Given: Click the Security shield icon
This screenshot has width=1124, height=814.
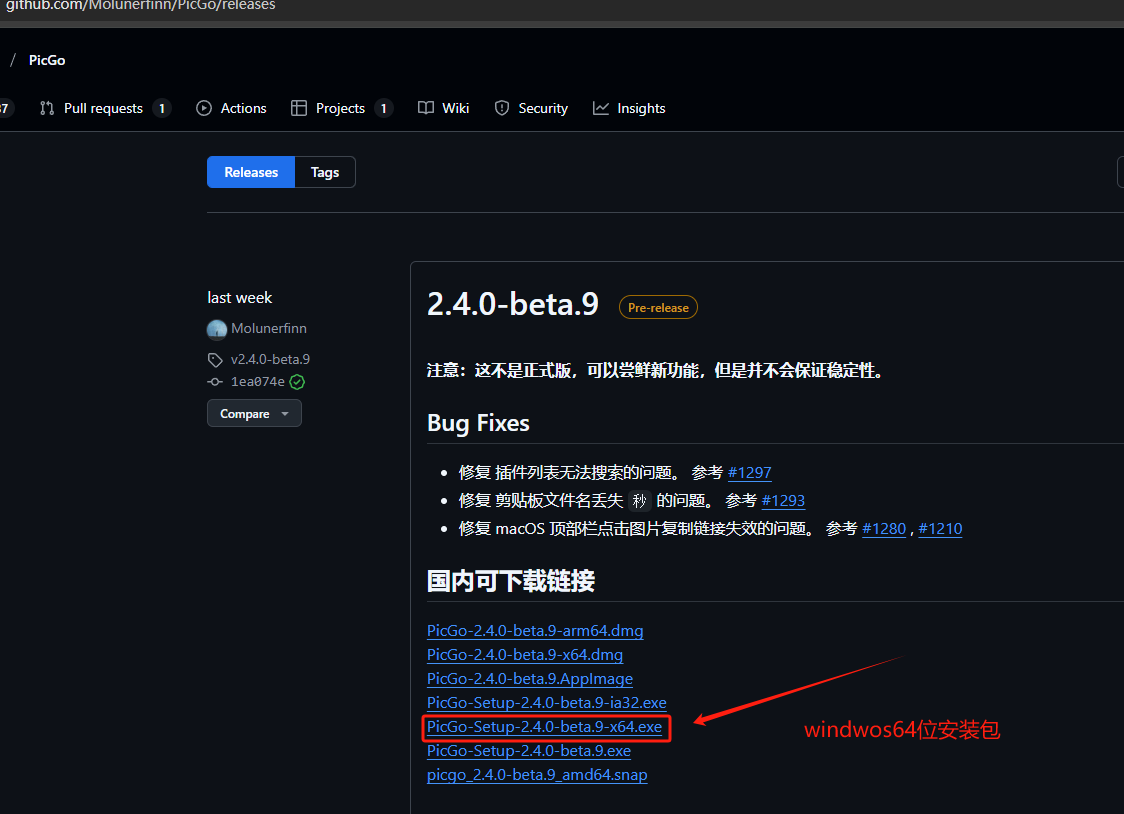Looking at the screenshot, I should click(x=502, y=108).
